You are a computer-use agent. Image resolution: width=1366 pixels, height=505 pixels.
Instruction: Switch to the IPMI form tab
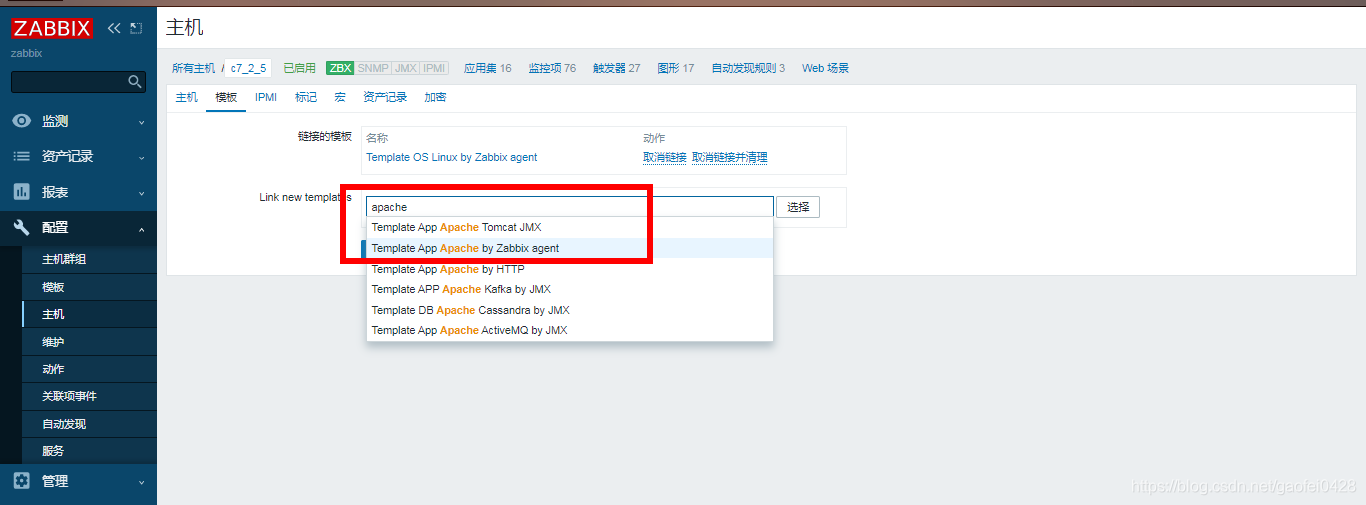pyautogui.click(x=266, y=97)
